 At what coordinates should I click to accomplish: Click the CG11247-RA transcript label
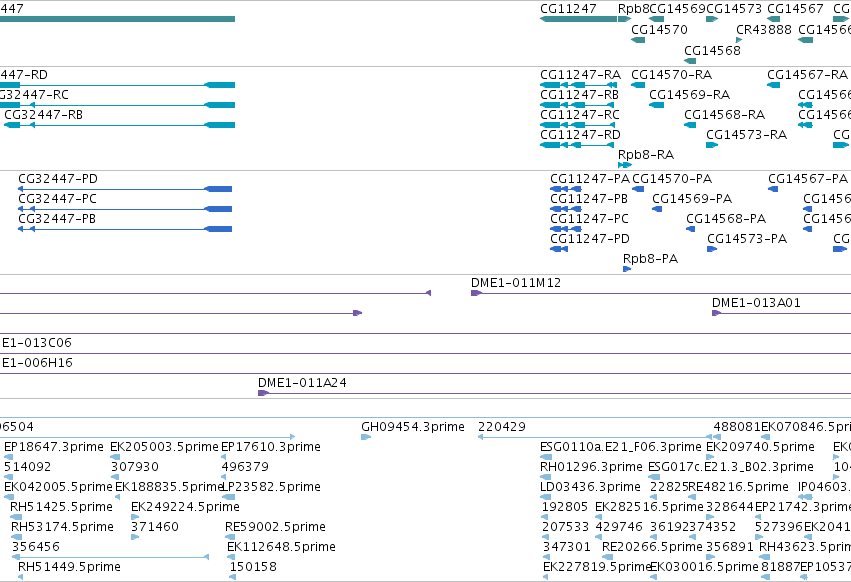(x=580, y=74)
